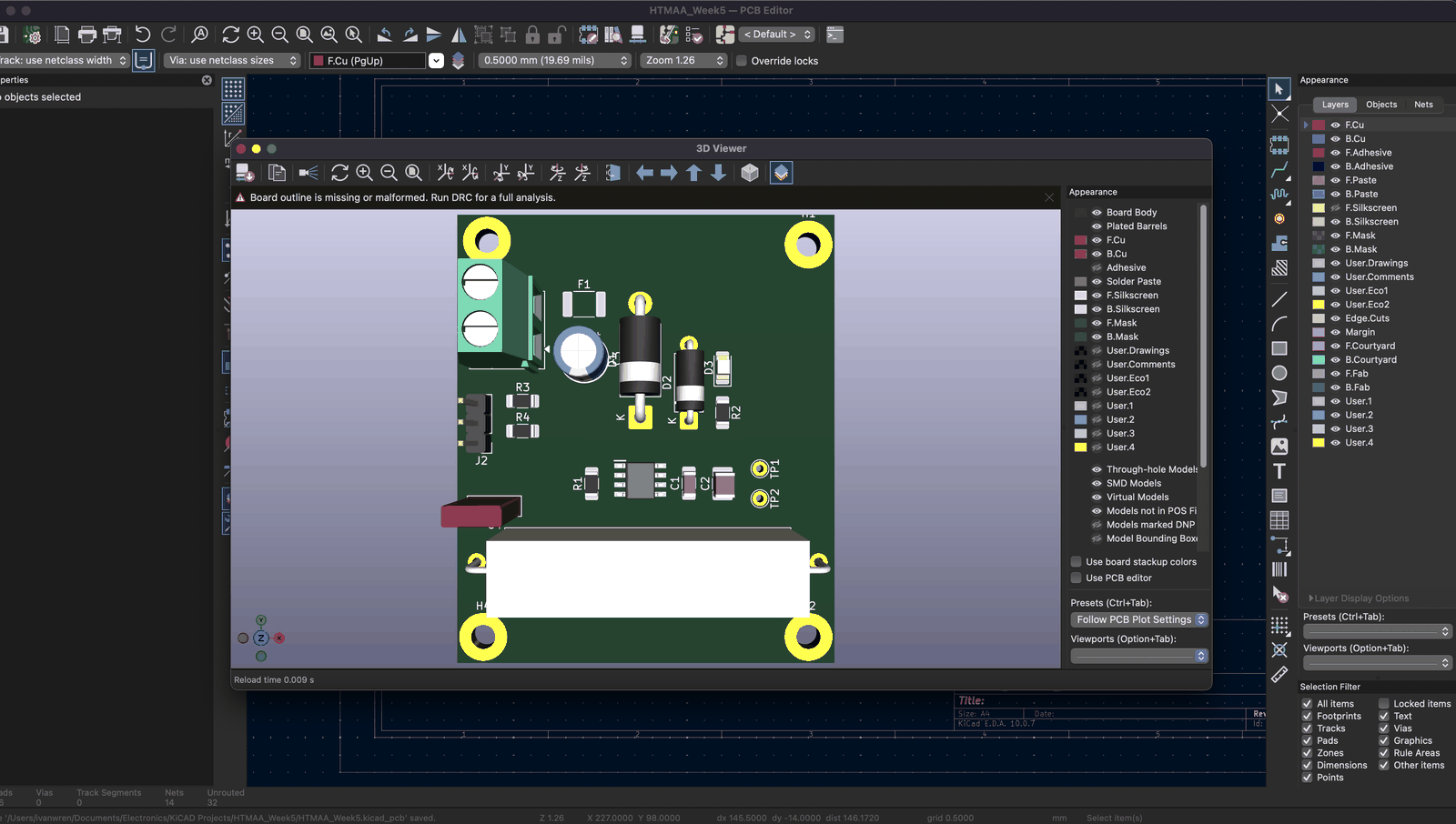Move board up with the up arrow
Viewport: 1456px width, 824px height.
click(693, 173)
